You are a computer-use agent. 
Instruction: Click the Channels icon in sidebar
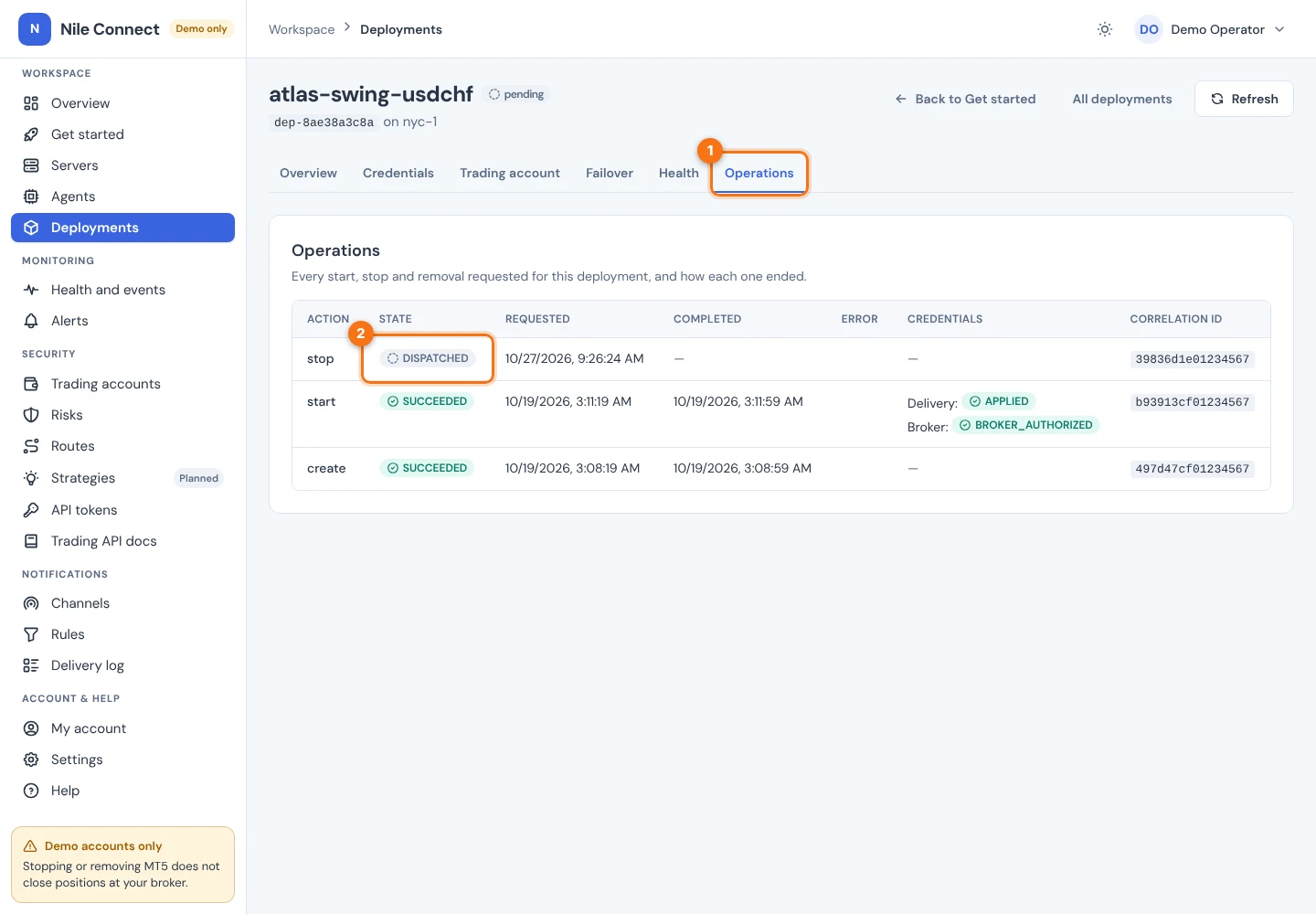pos(31,603)
